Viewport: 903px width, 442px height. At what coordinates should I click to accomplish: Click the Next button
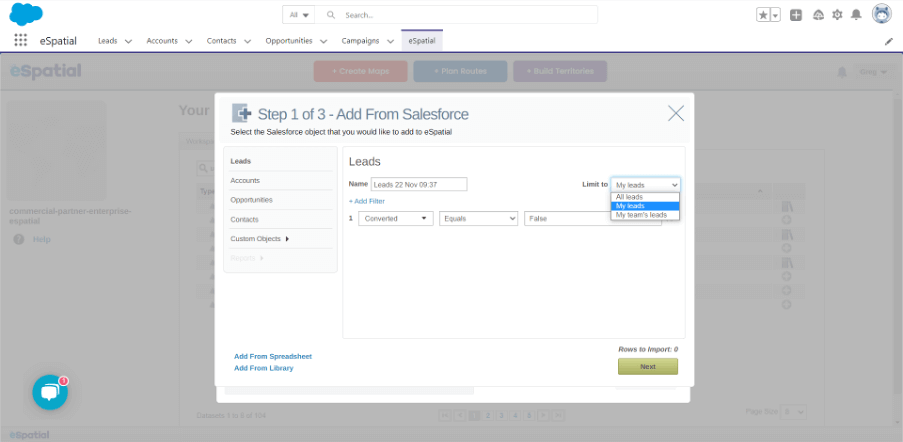[x=648, y=367]
